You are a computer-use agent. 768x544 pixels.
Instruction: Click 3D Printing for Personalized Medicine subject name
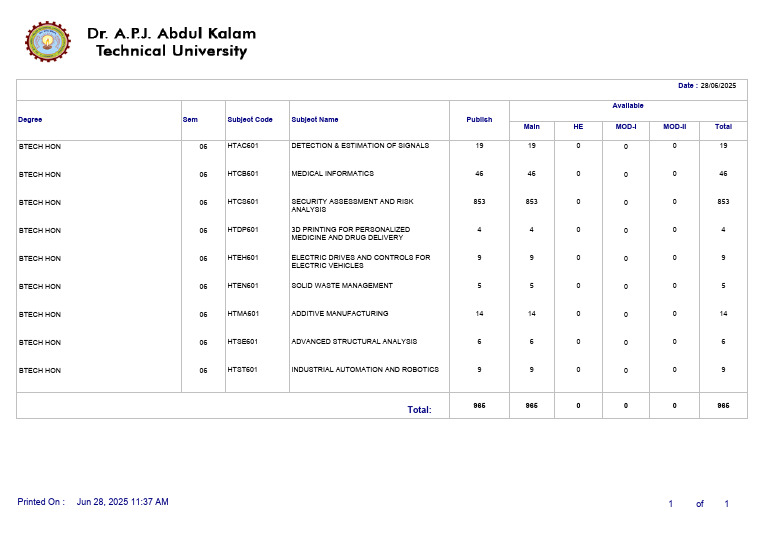[x=351, y=233]
